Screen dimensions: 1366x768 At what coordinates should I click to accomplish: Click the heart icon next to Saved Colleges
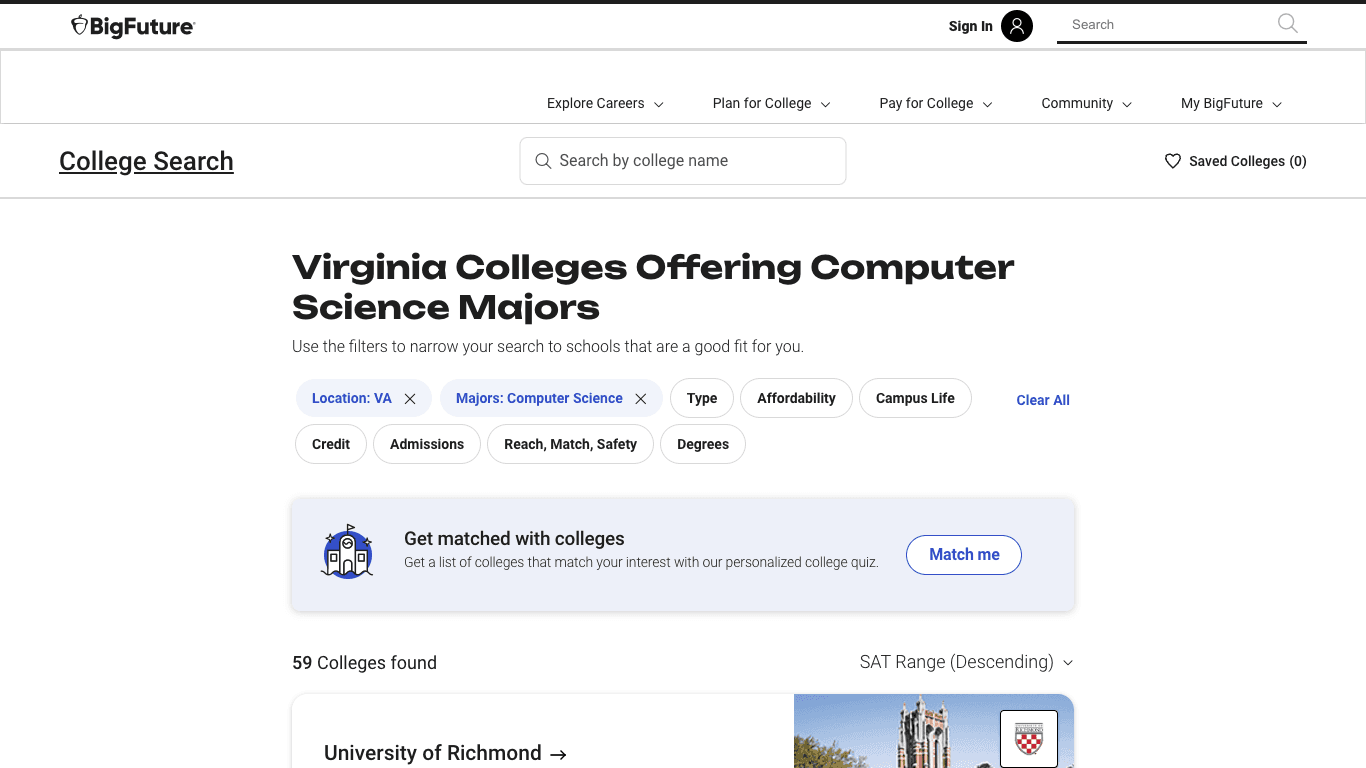[x=1172, y=160]
